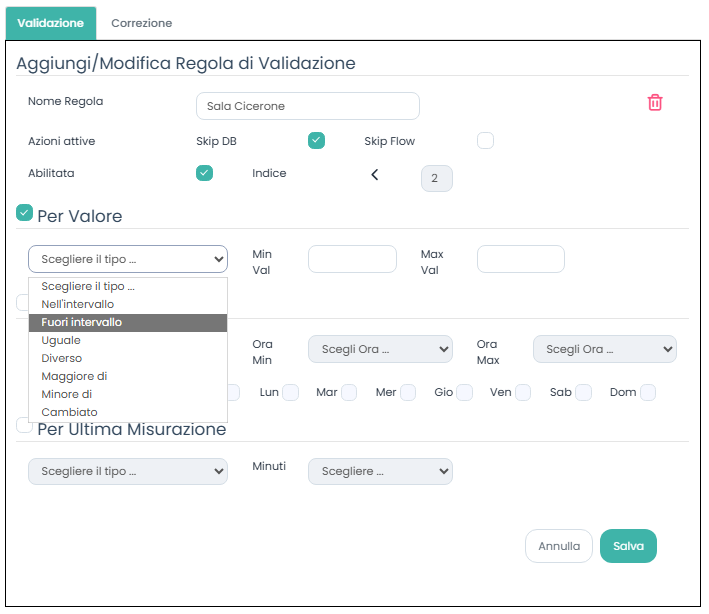Uncheck the Per Valore section checkbox
This screenshot has height=614, width=709.
[25, 212]
